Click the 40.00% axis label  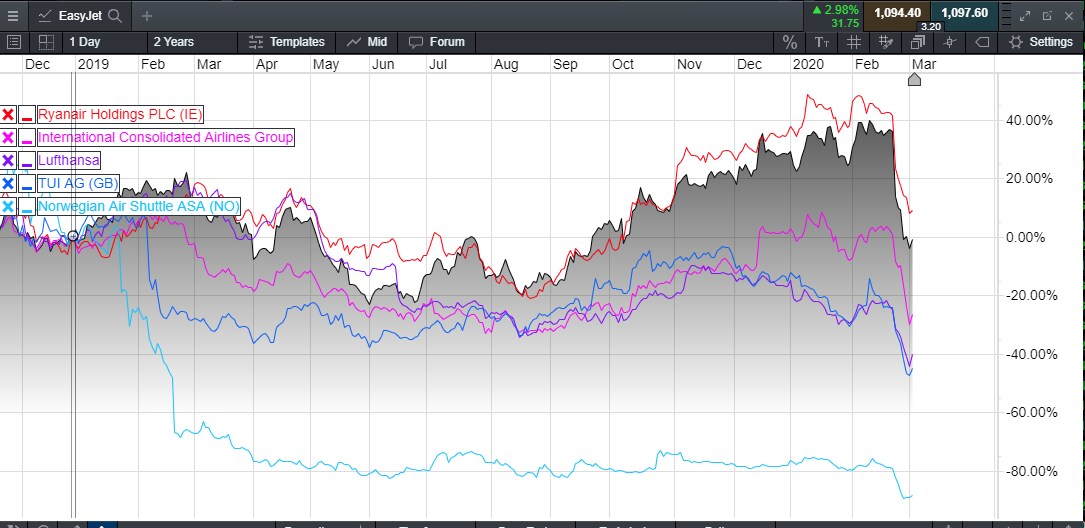click(x=1029, y=120)
